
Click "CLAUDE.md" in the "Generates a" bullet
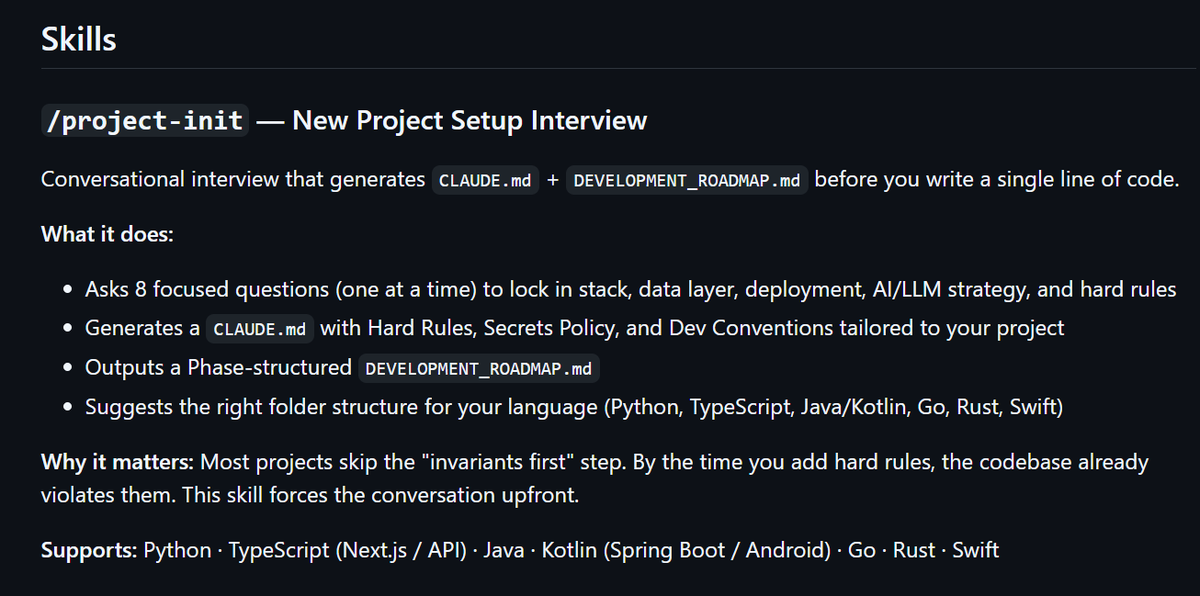pyautogui.click(x=260, y=329)
